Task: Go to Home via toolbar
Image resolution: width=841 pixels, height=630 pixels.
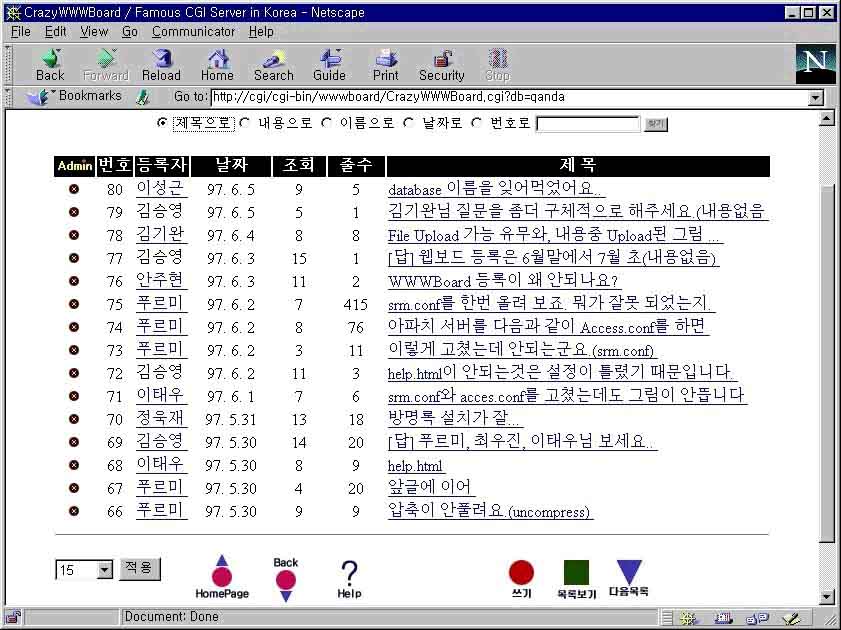Action: (217, 65)
